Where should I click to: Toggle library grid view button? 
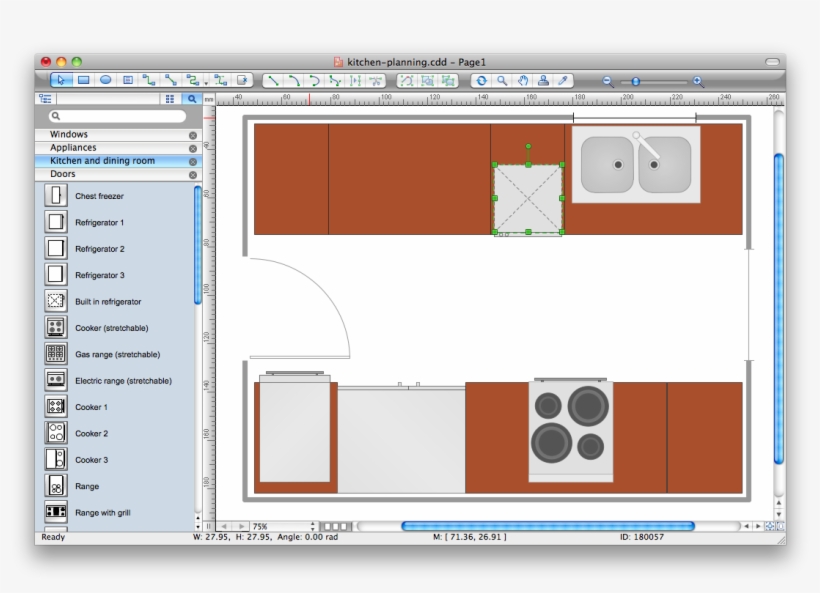point(169,99)
